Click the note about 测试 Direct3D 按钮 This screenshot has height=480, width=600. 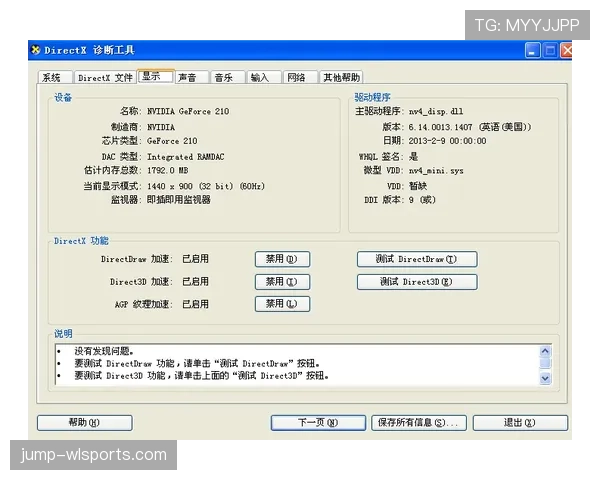click(x=202, y=376)
